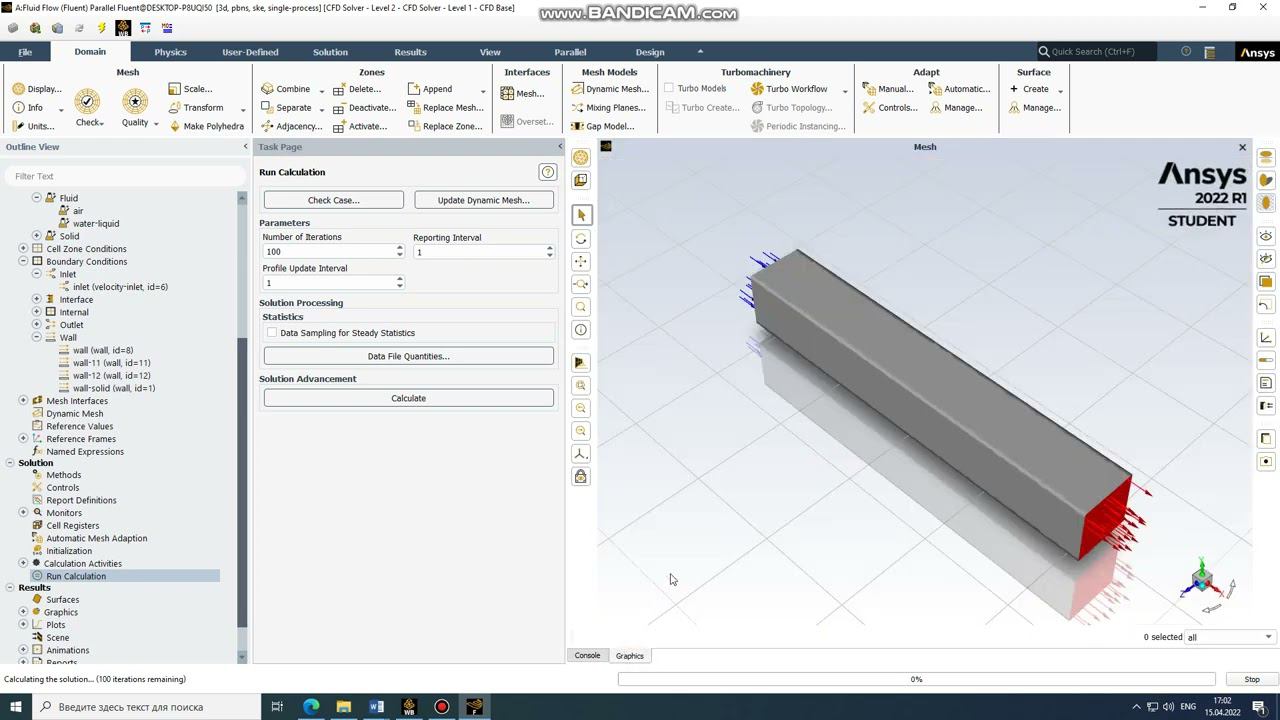Open the selection filter dropdown showing all
1280x720 pixels.
point(1230,637)
